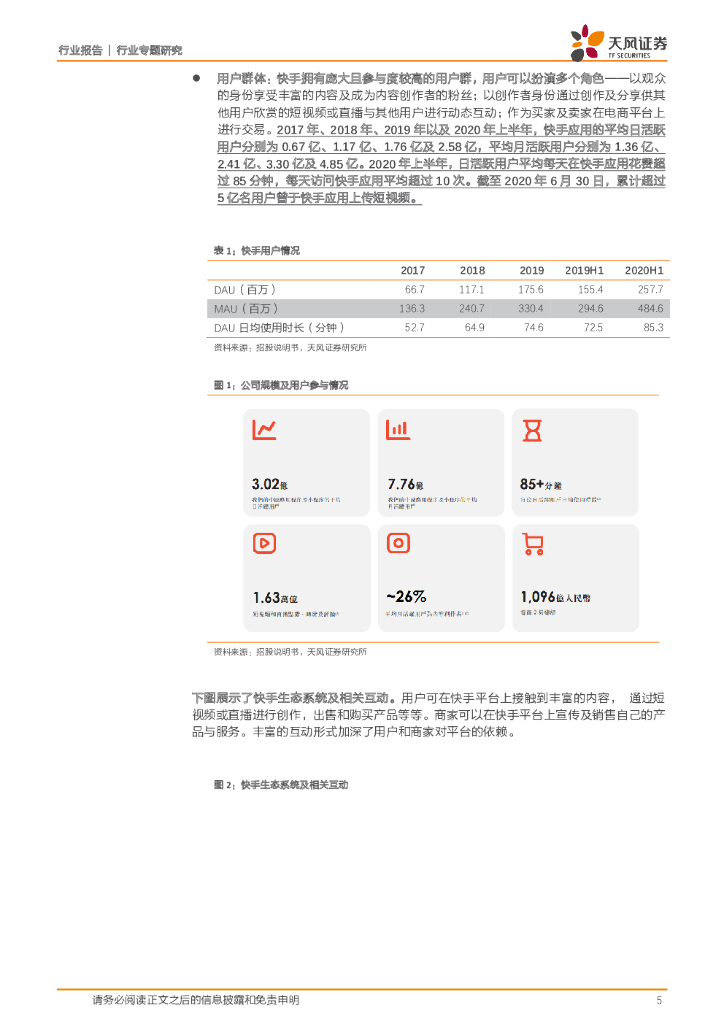Click the header text 行业专题研究
The width and height of the screenshot is (724, 1024).
150,50
